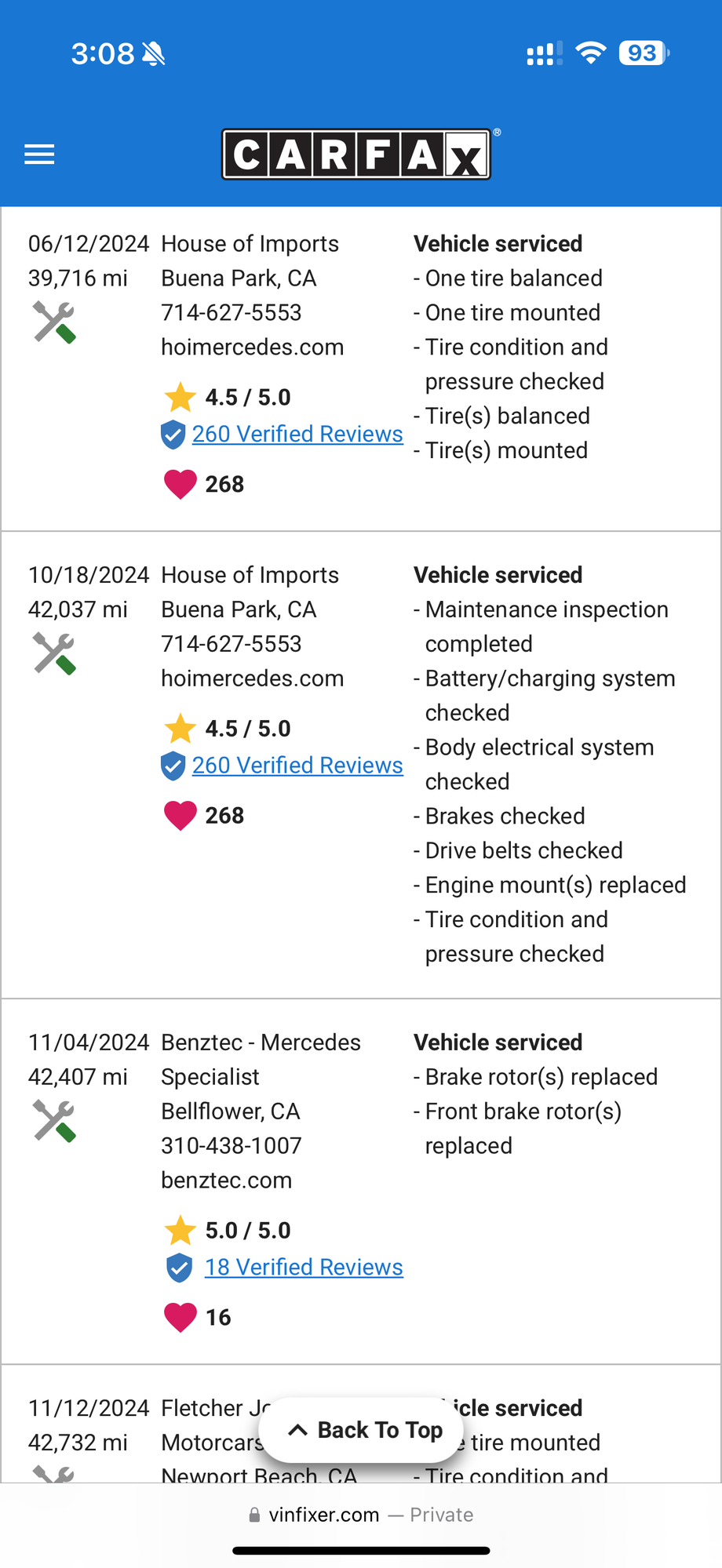Tap the benztec.com website text

pyautogui.click(x=226, y=1180)
